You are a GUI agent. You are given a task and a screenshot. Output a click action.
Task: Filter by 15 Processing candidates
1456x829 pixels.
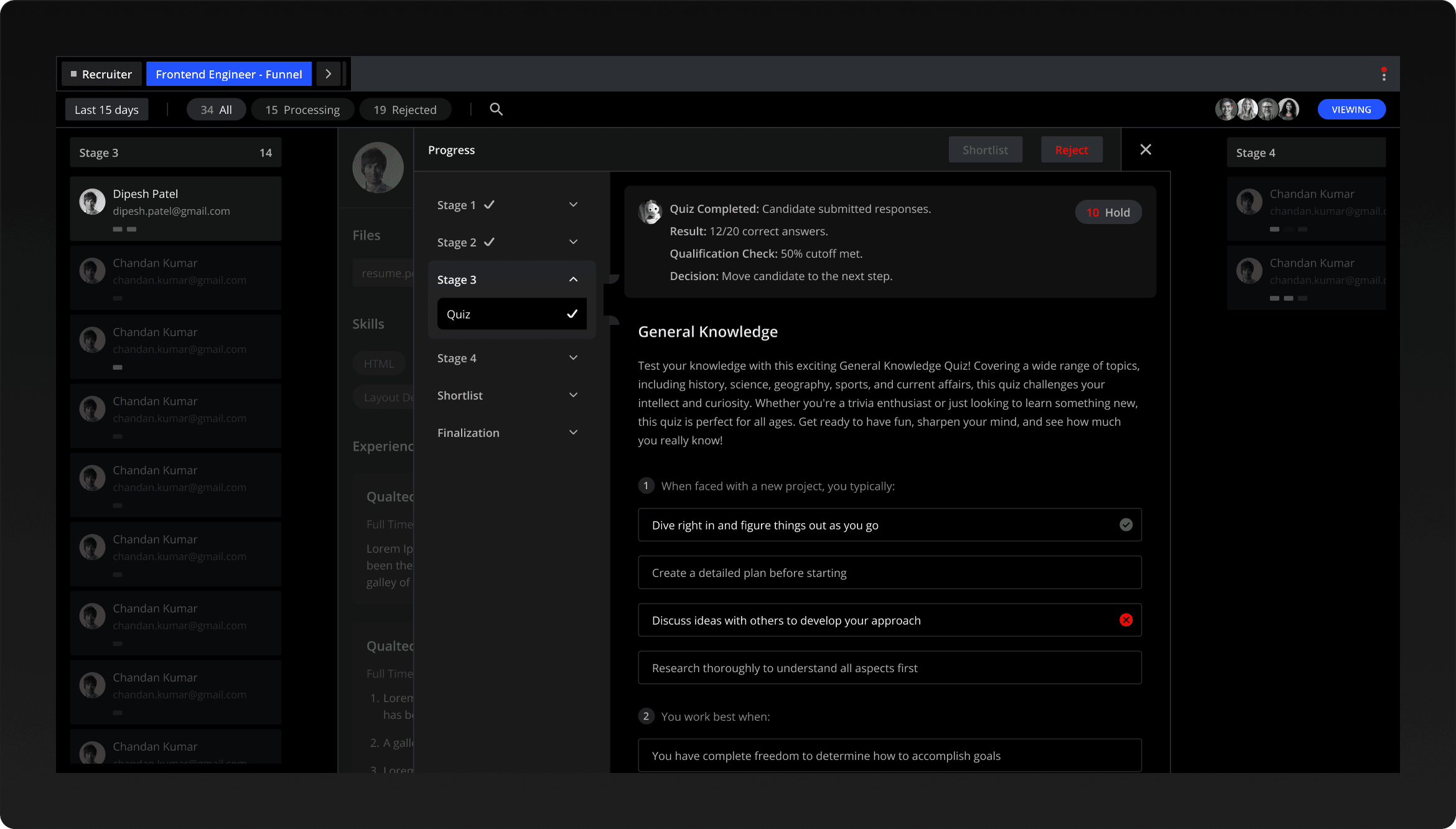(x=302, y=110)
